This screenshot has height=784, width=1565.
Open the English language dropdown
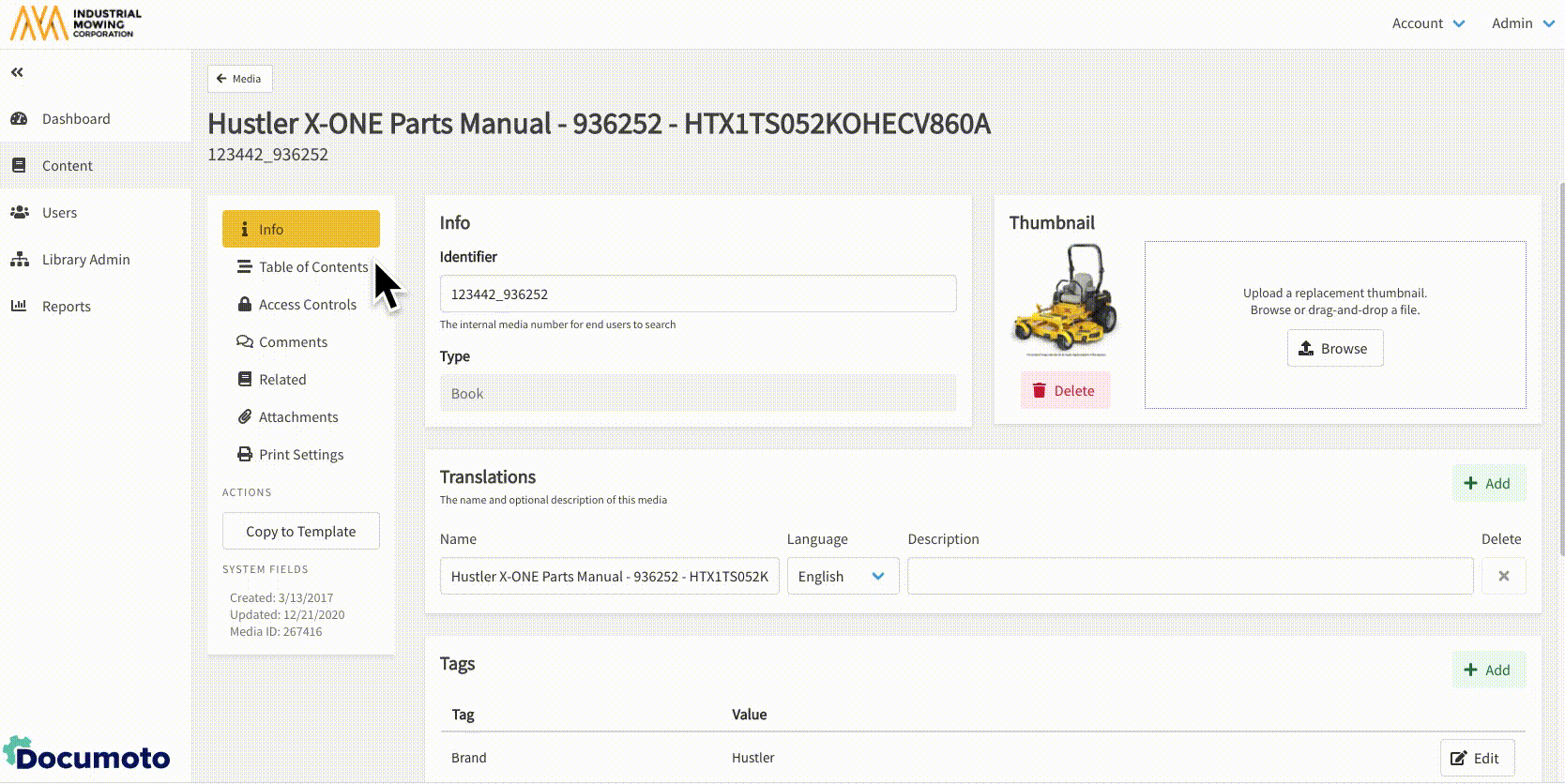[842, 576]
